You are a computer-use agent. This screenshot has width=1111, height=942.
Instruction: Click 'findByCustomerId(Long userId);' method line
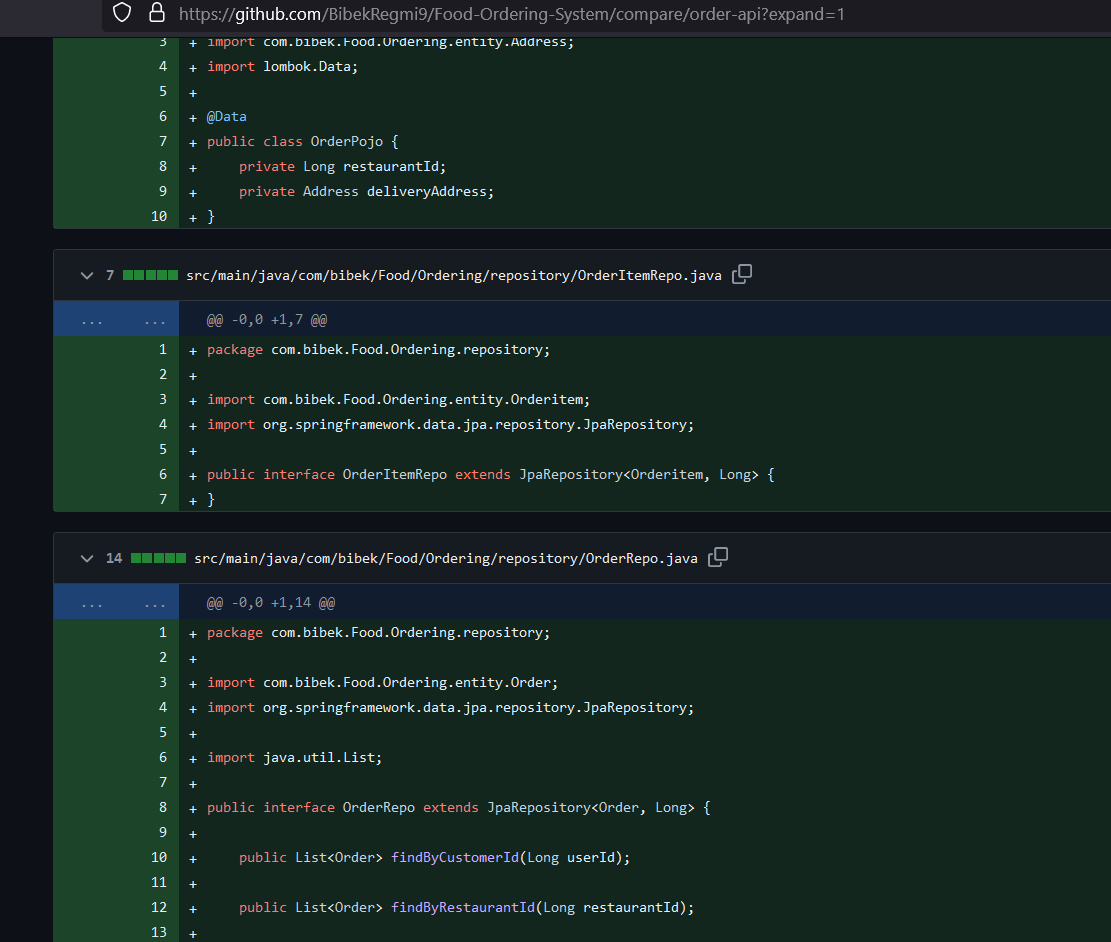coord(434,858)
